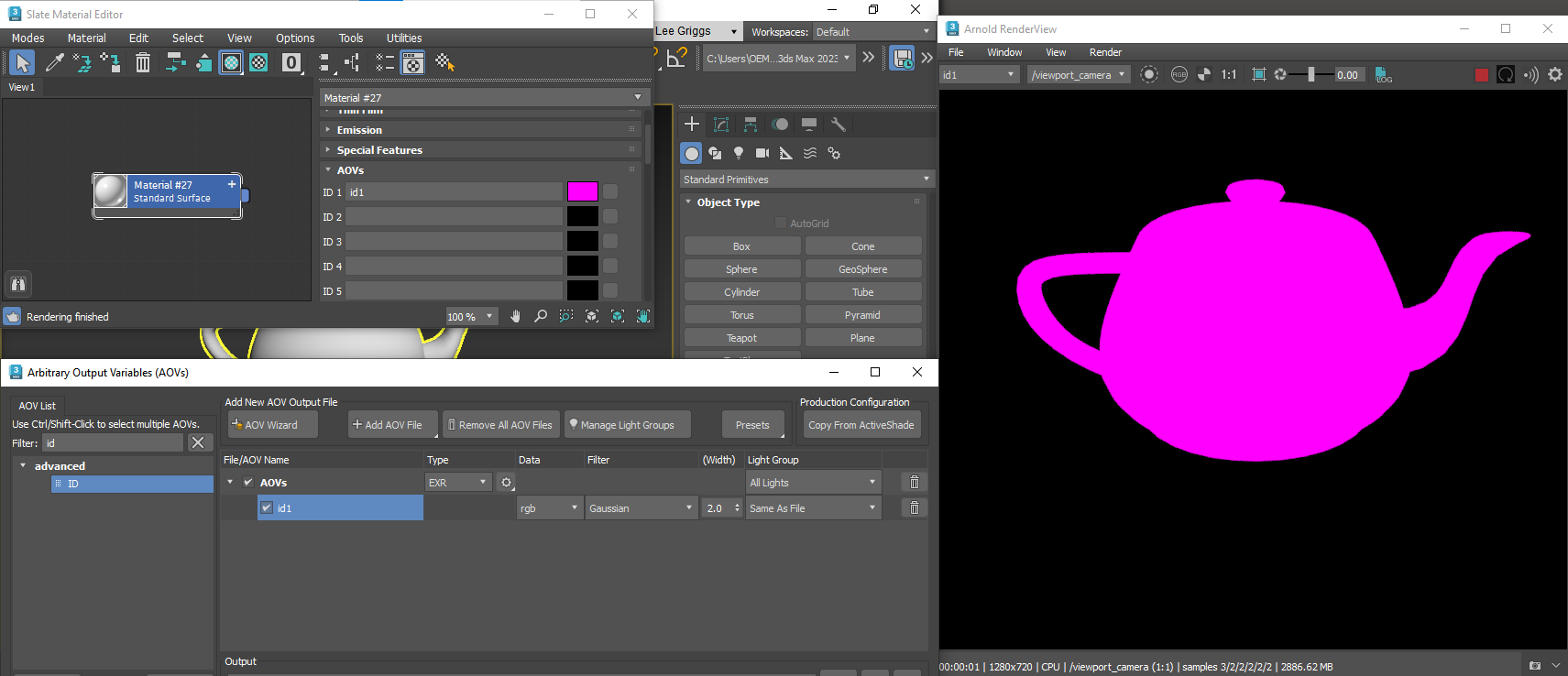Viewport: 1568px width, 676px height.
Task: Click the Add AOV File button
Action: [x=393, y=425]
